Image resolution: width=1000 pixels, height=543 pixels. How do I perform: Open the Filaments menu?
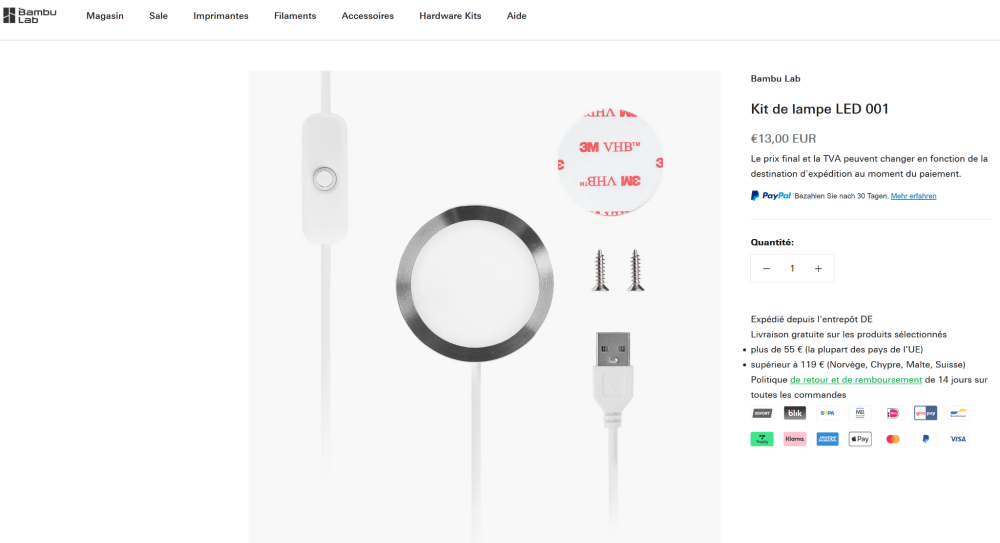(x=295, y=16)
